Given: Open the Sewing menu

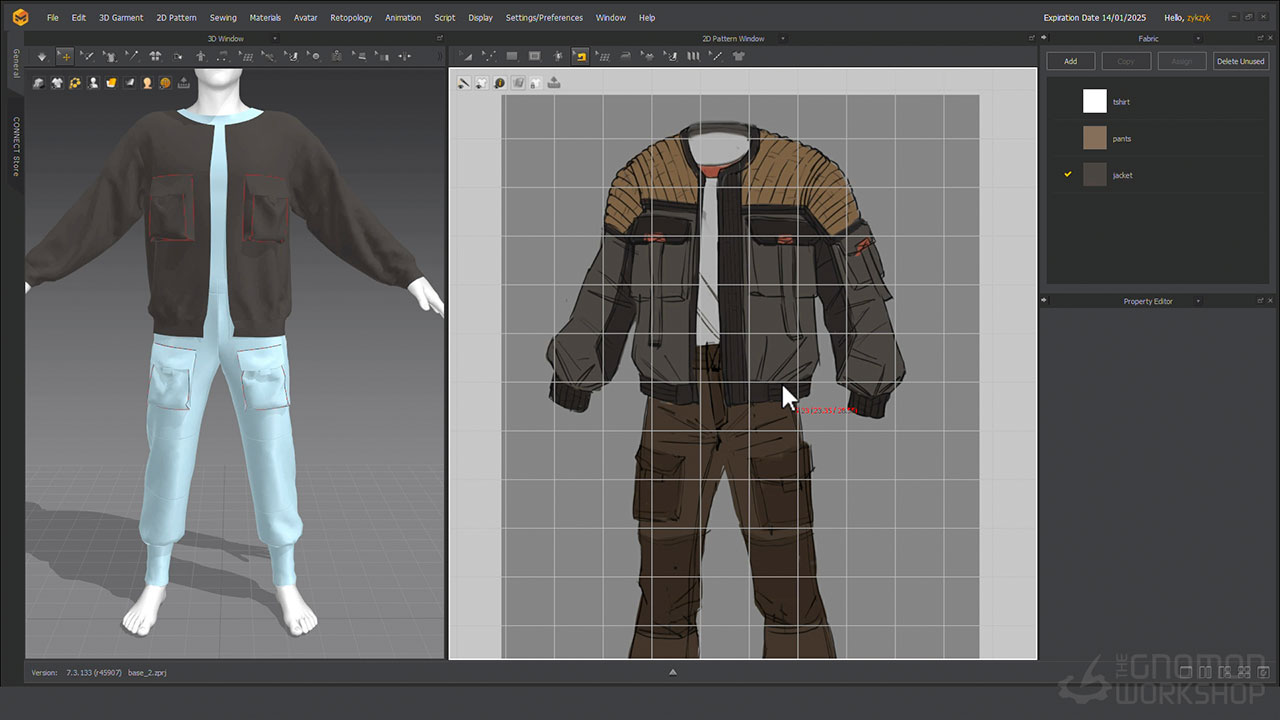Looking at the screenshot, I should point(223,18).
